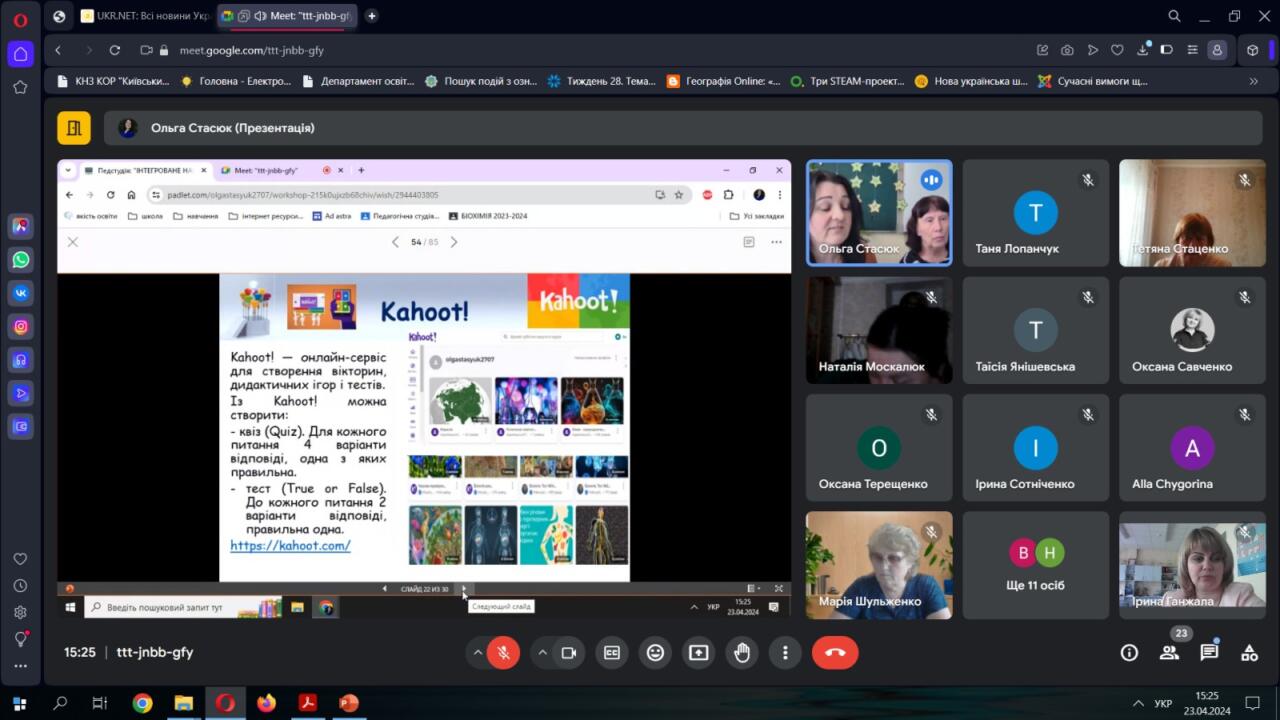Show more bookmarks chevron
This screenshot has height=720, width=1280.
pyautogui.click(x=1253, y=81)
